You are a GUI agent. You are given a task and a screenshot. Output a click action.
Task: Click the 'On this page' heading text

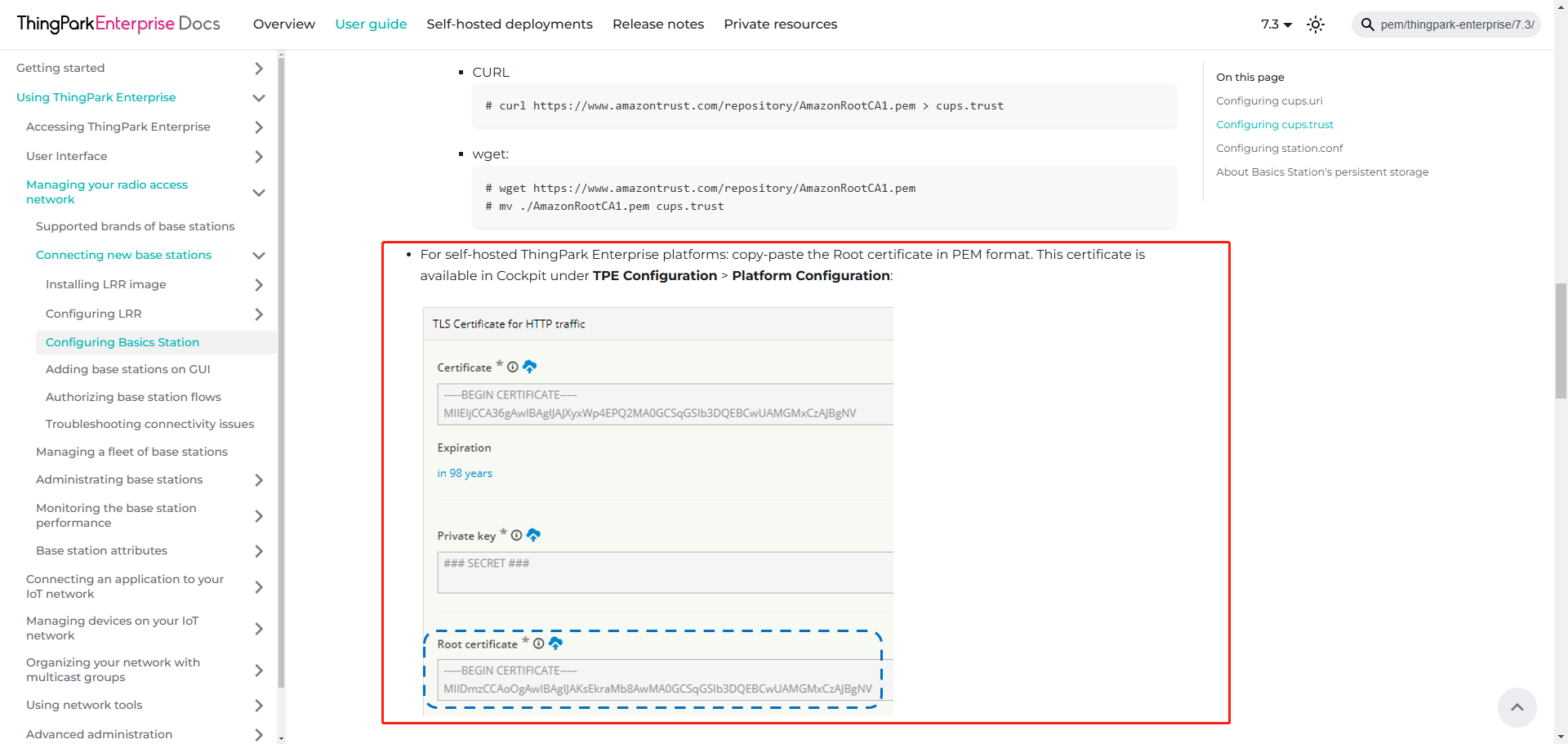point(1250,77)
